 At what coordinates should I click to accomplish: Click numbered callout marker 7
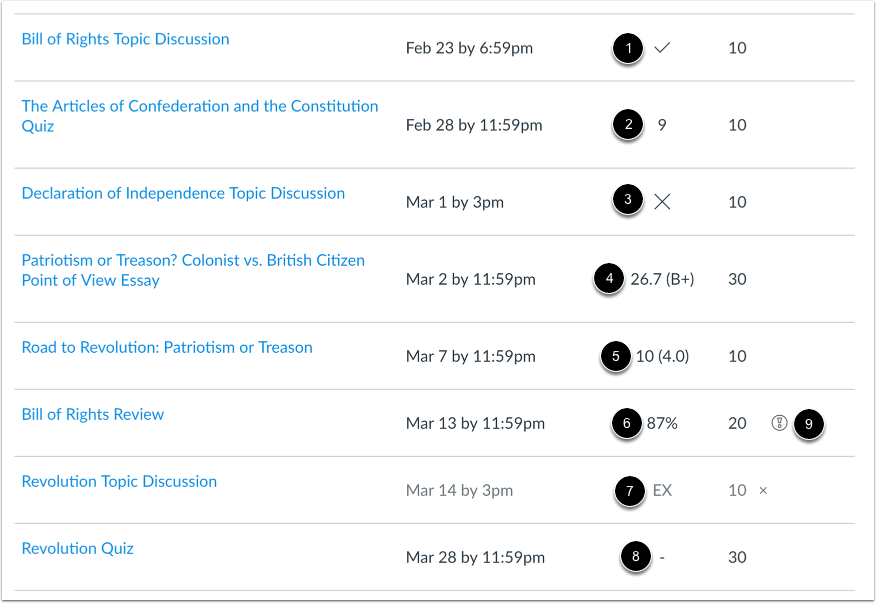630,491
